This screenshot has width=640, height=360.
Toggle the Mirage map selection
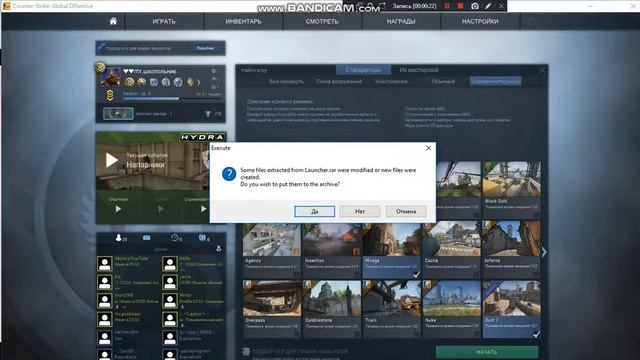[391, 250]
